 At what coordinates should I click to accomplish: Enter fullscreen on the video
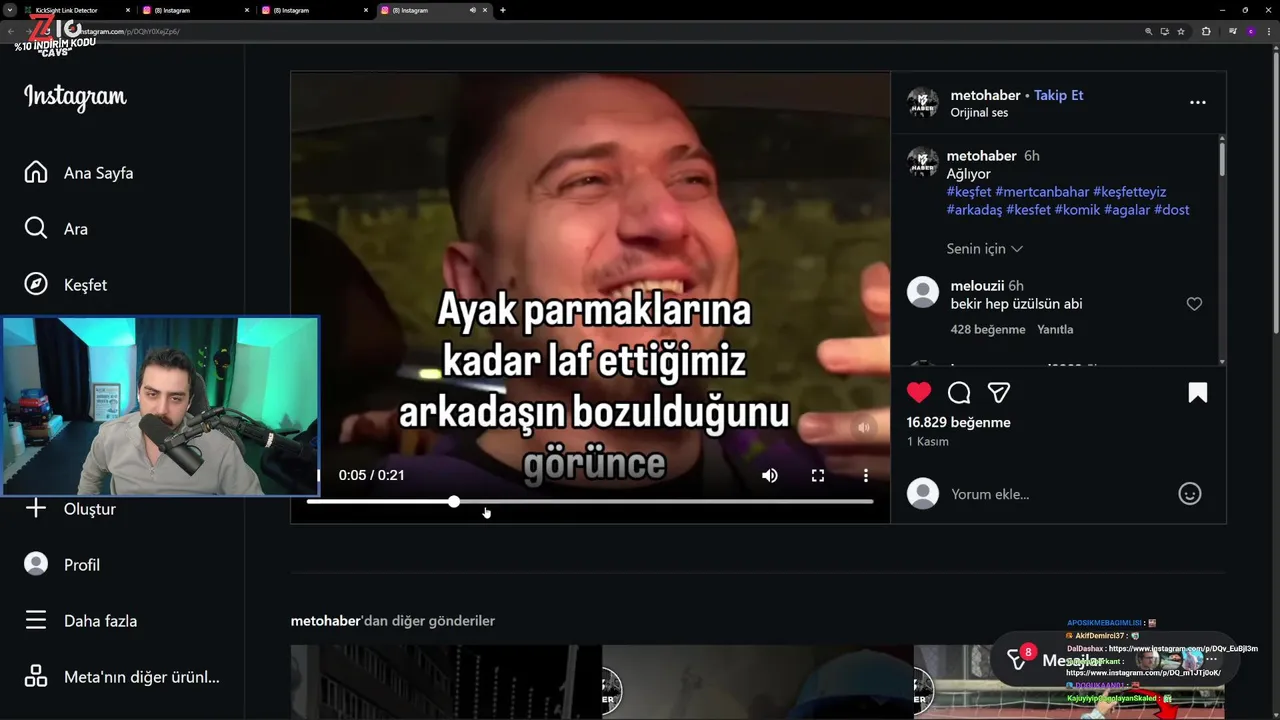pos(818,476)
